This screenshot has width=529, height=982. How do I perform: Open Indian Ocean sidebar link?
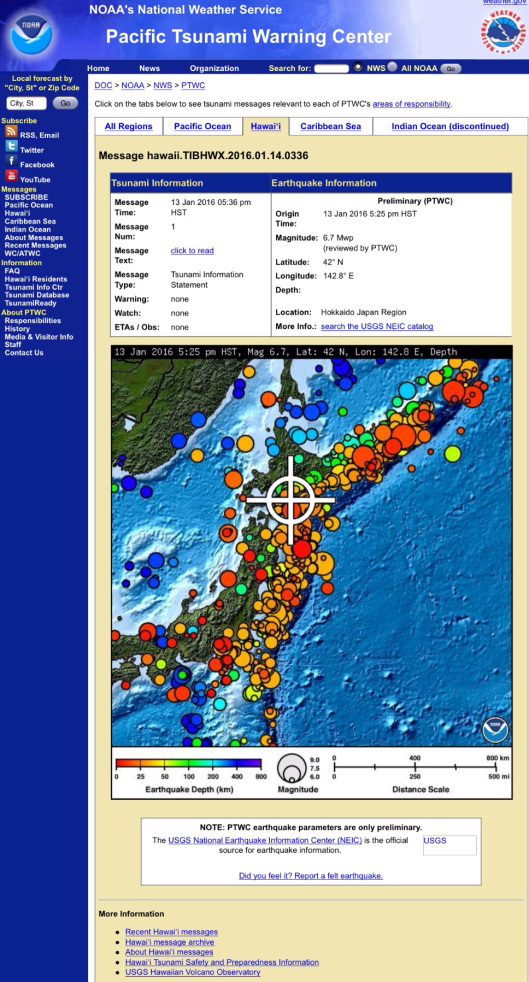[28, 229]
